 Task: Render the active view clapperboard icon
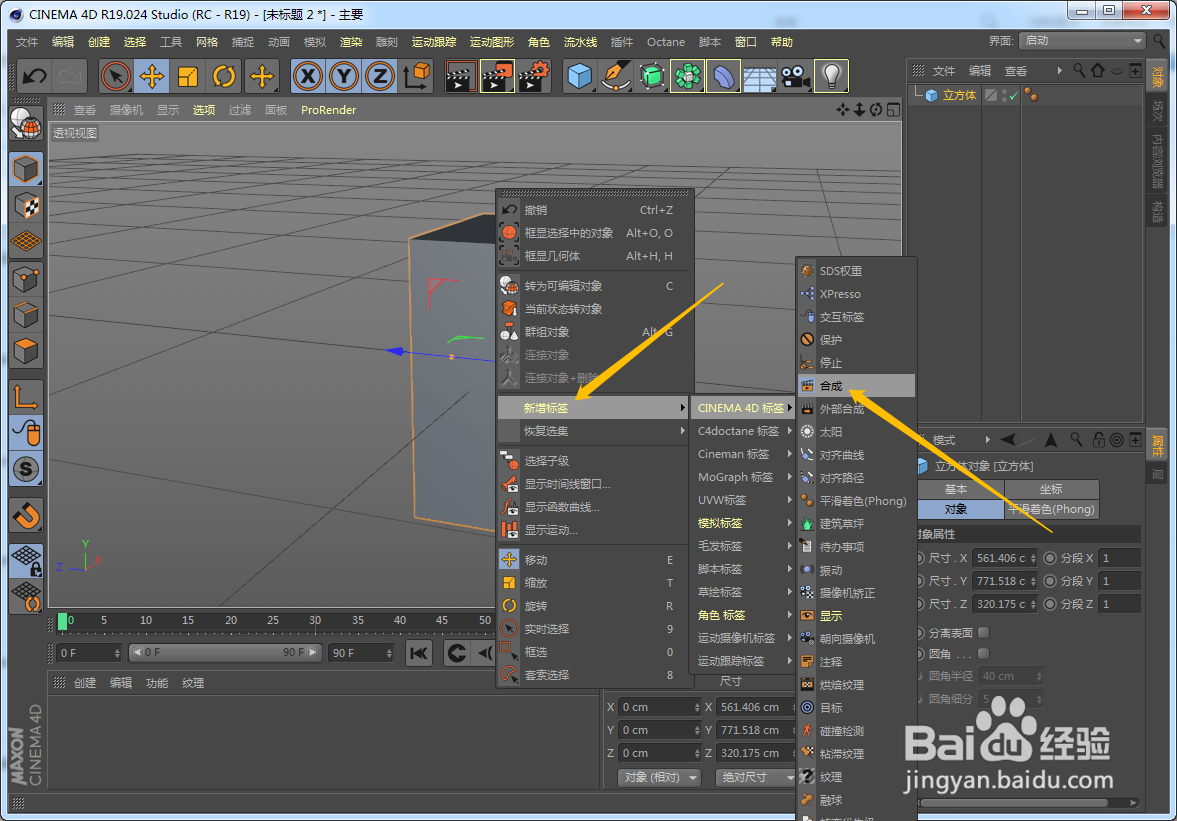pos(460,76)
